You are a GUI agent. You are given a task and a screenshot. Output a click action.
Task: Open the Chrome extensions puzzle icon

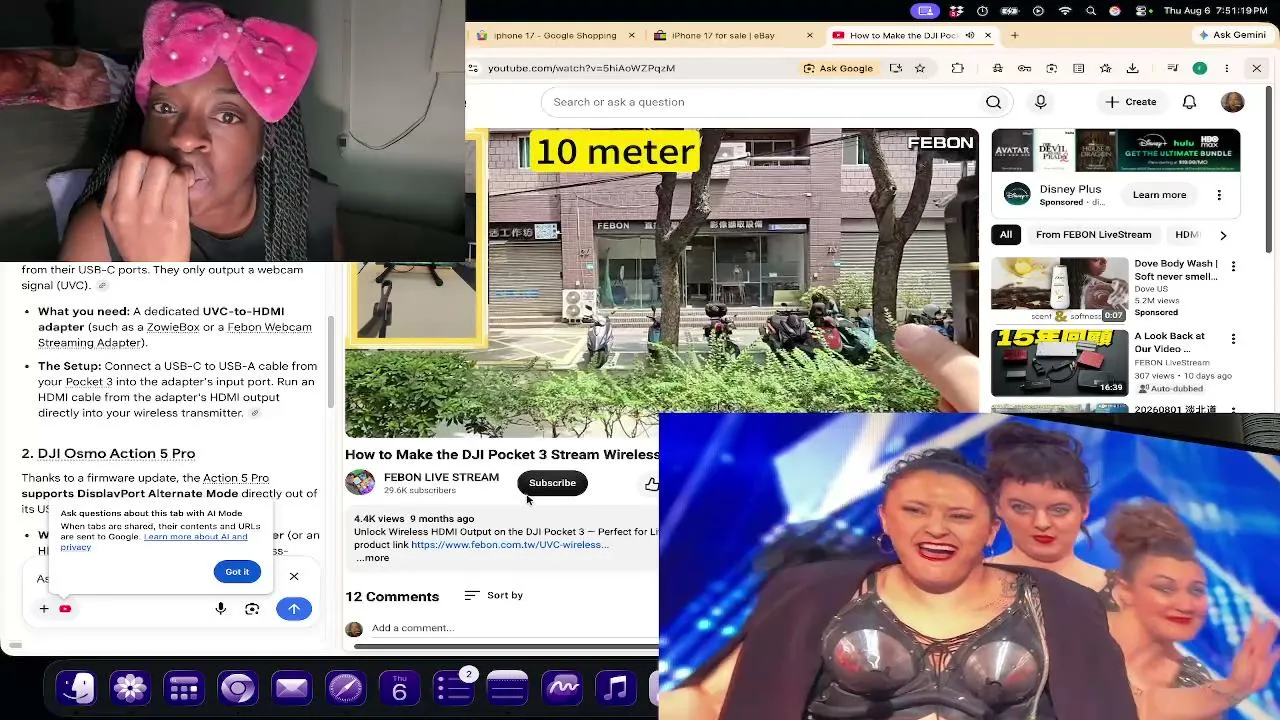tap(957, 68)
